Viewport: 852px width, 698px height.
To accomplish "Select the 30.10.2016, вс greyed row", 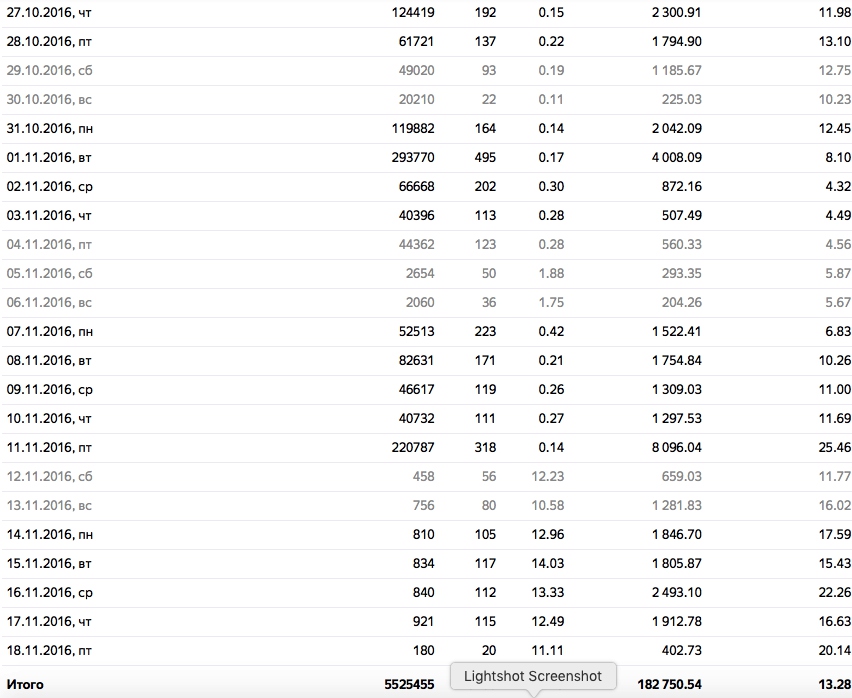I will [426, 99].
